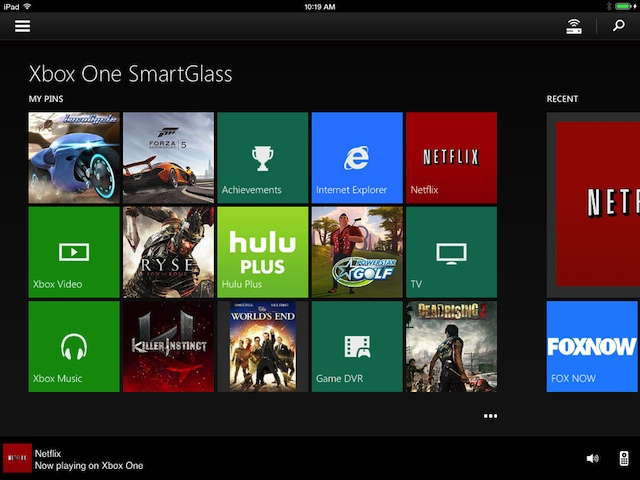Launch the Netflix pinned tile

[451, 157]
